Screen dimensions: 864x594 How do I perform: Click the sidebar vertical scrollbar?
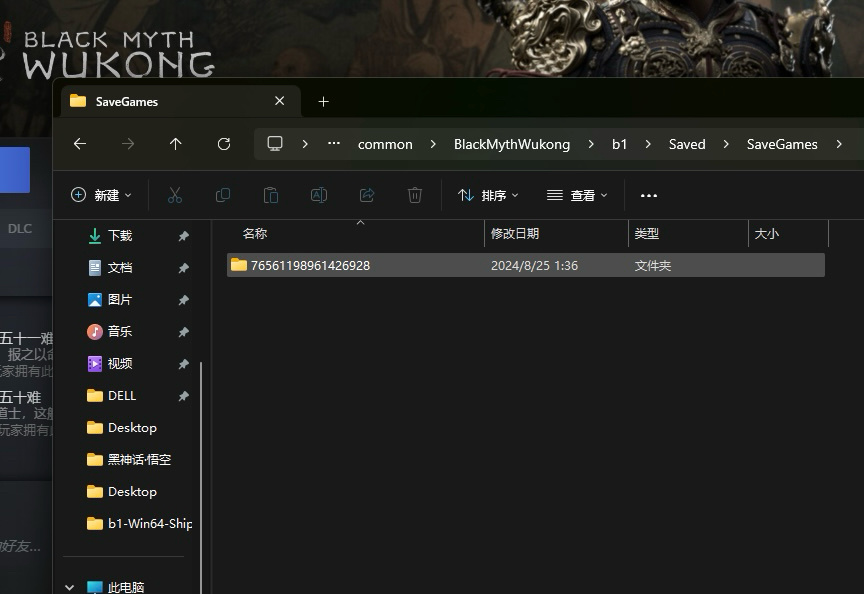201,477
